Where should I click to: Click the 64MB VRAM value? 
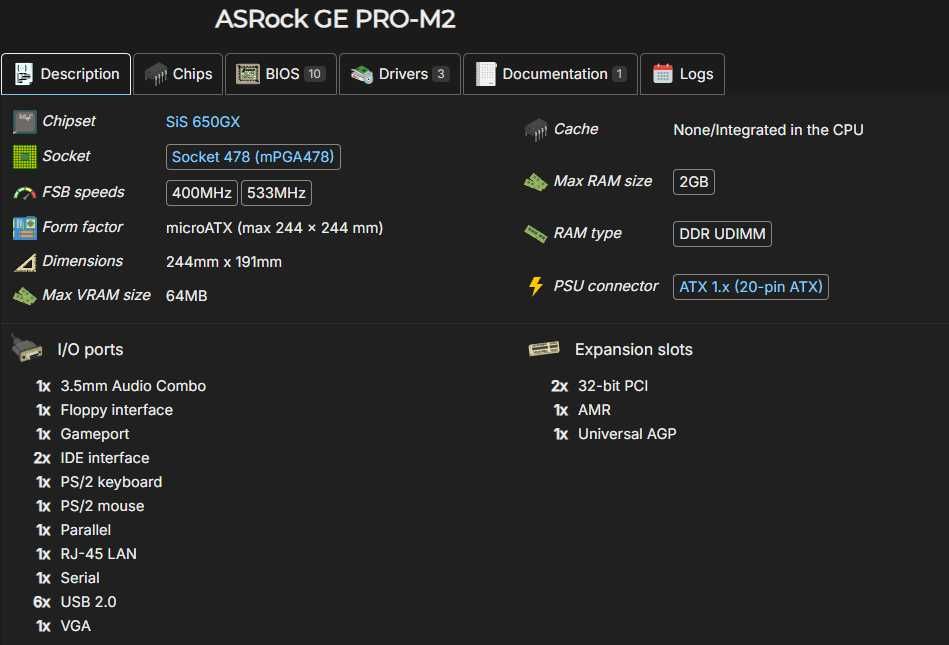pyautogui.click(x=186, y=296)
